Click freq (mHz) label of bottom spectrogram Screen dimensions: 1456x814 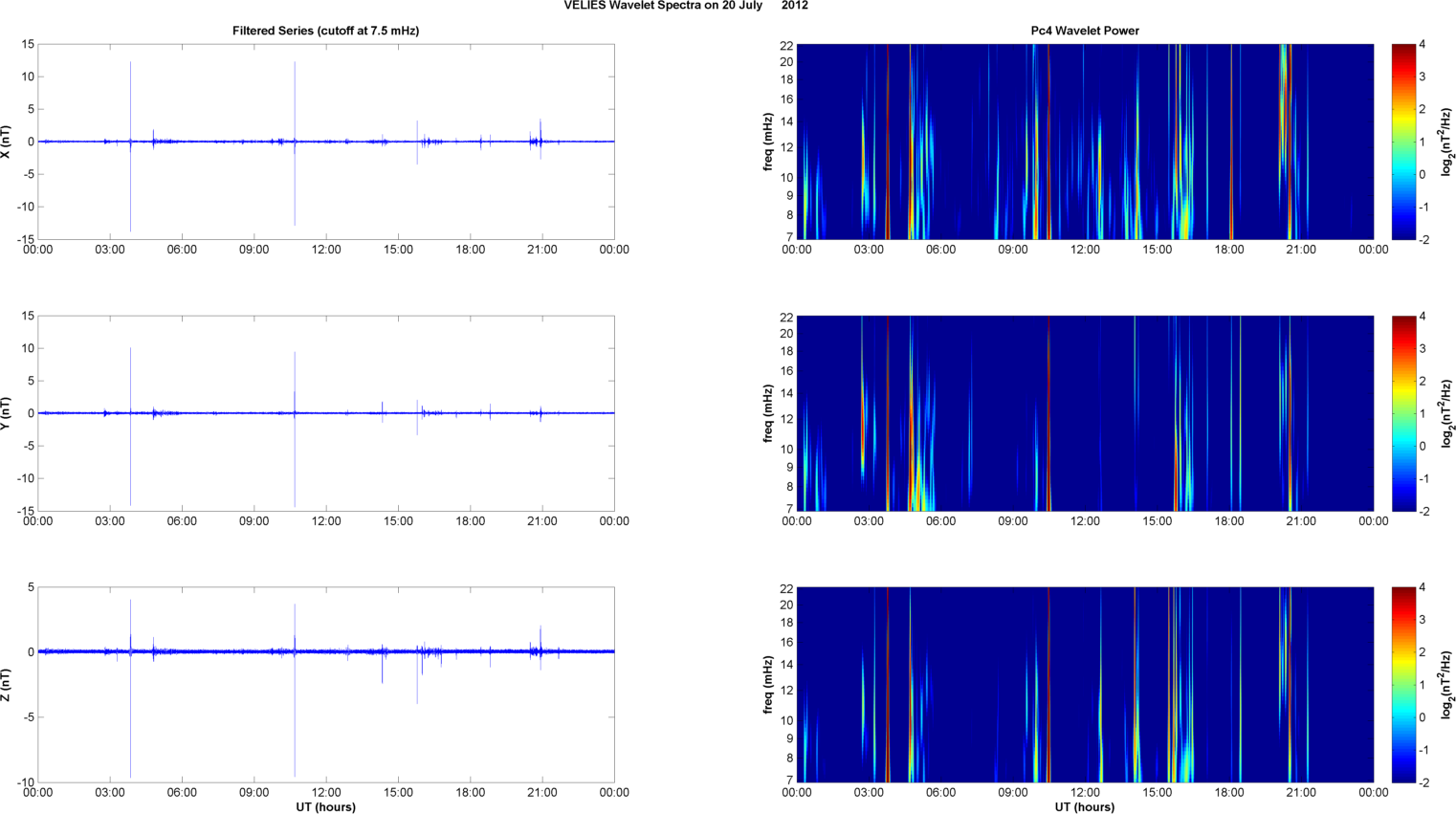(768, 685)
